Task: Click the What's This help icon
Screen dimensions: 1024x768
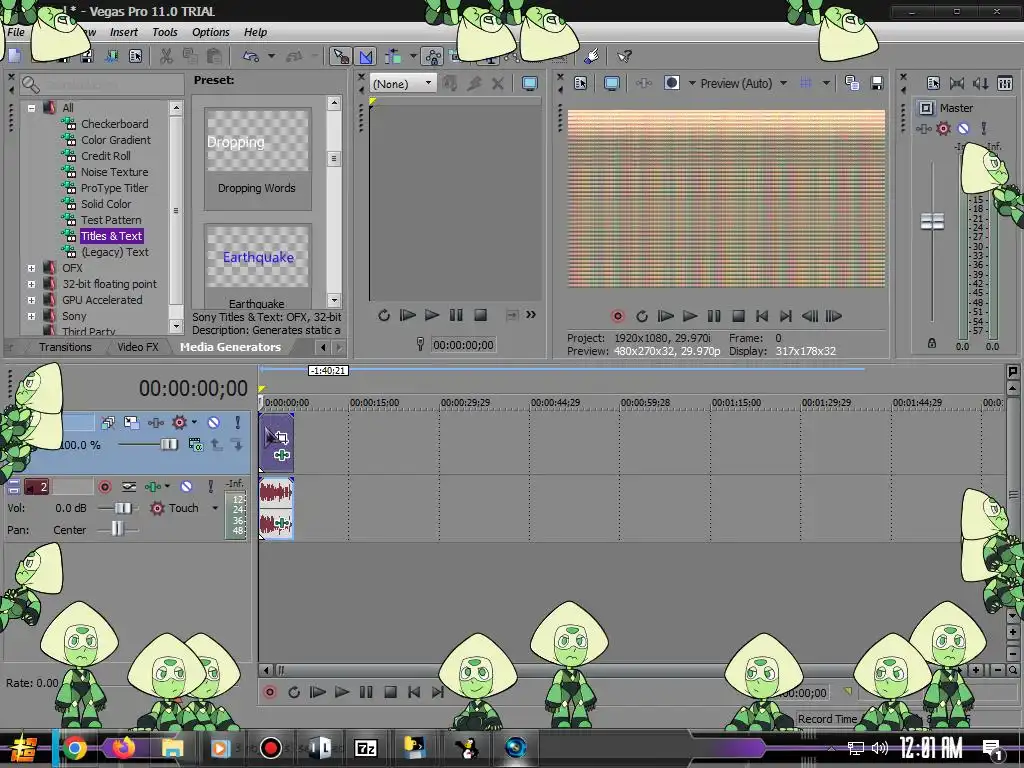Action: tap(624, 56)
